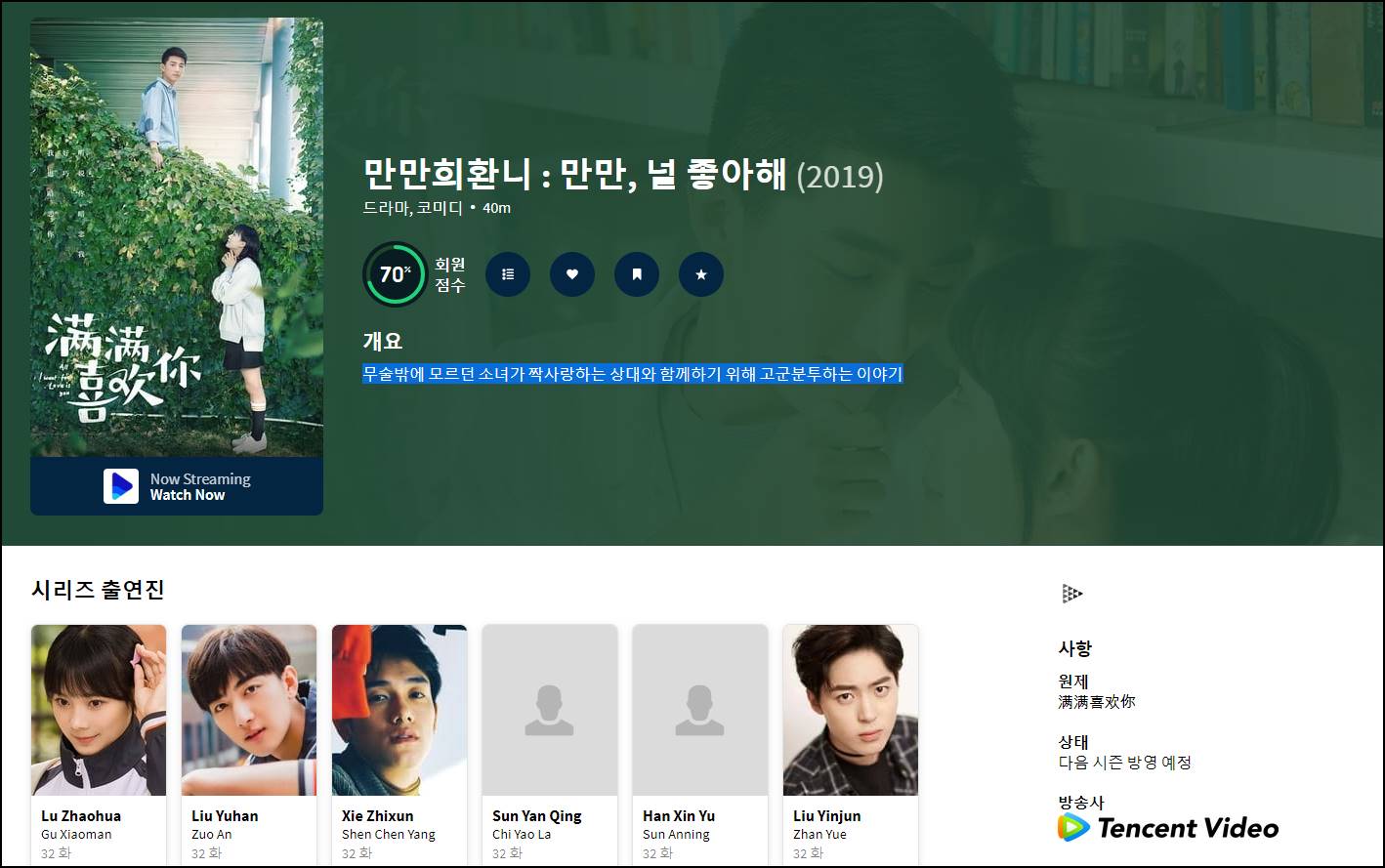This screenshot has height=868, width=1385.
Task: Open Xie Zhixun cast photo
Action: pos(399,710)
